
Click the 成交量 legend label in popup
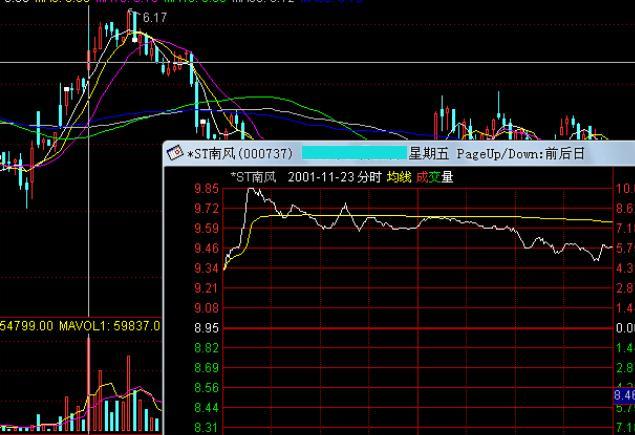[434, 177]
